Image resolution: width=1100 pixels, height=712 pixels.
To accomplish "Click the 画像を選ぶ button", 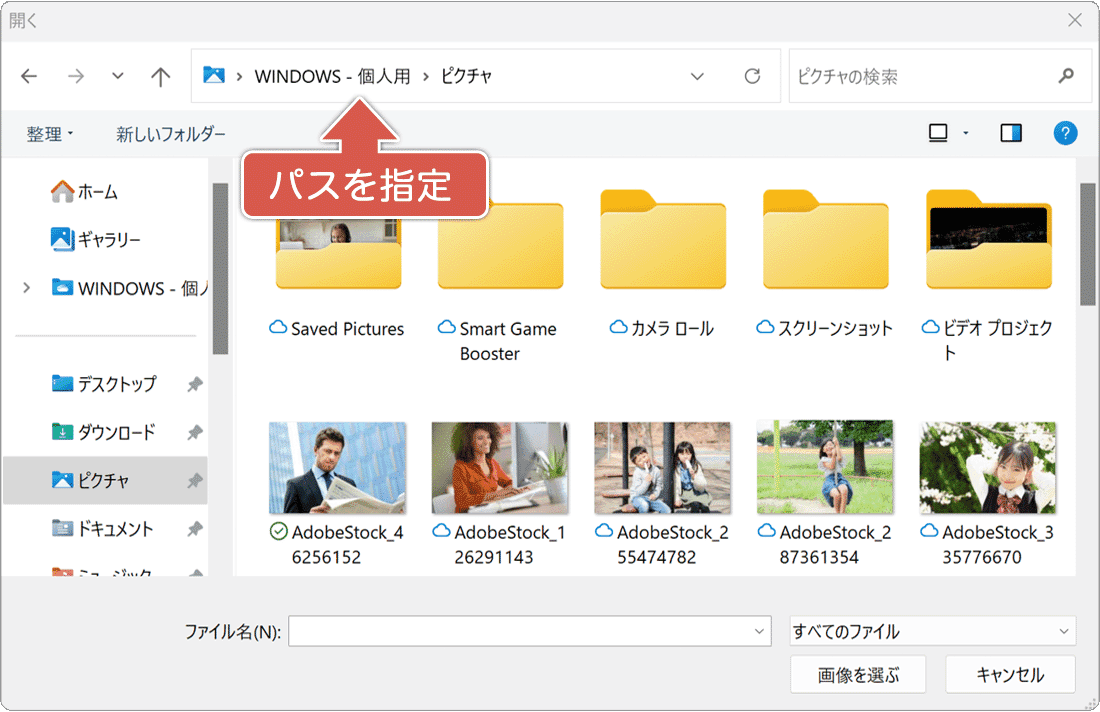I will [x=858, y=675].
